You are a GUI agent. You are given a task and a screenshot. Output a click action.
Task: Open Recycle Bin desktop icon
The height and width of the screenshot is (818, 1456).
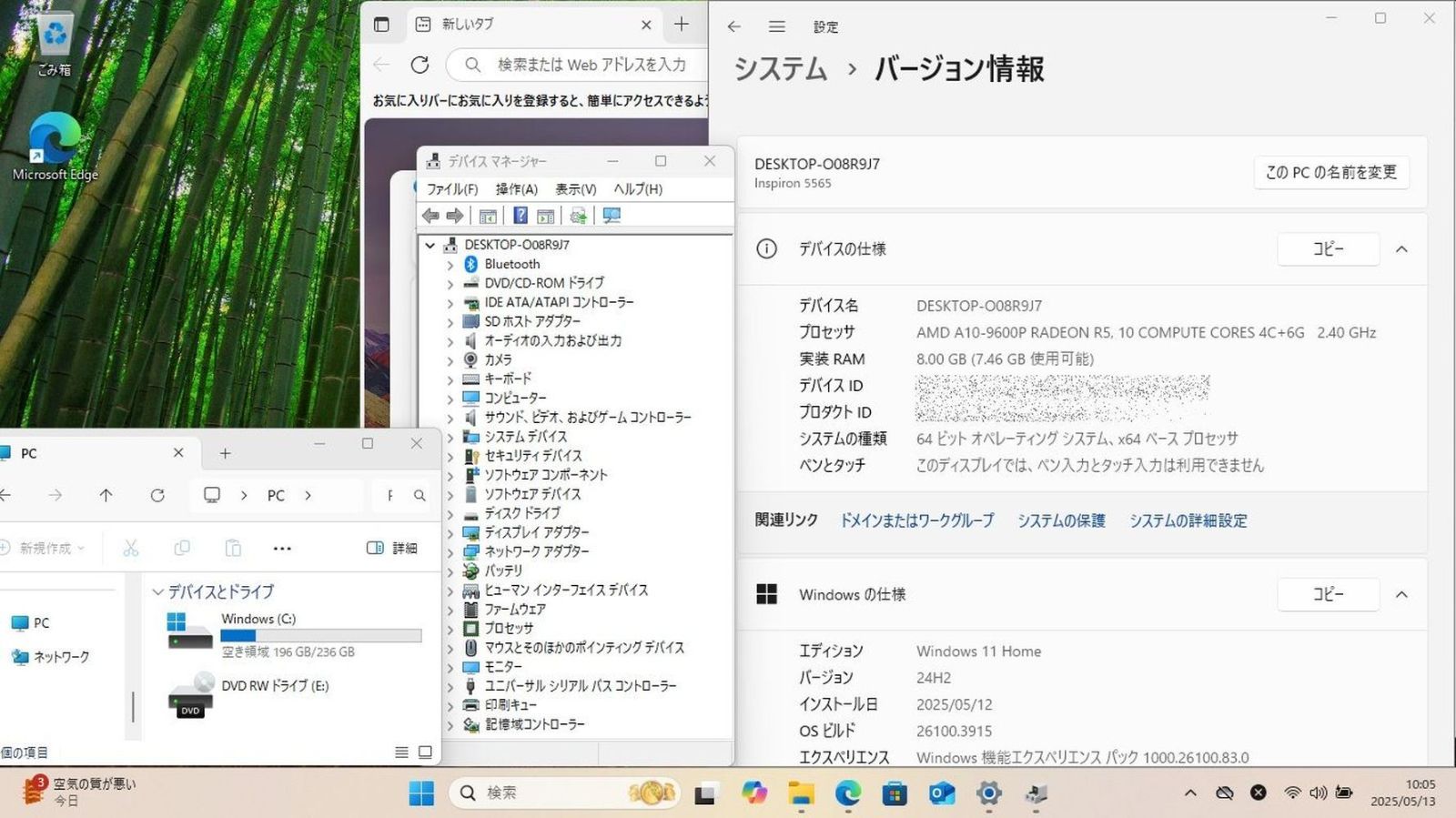coord(55,44)
